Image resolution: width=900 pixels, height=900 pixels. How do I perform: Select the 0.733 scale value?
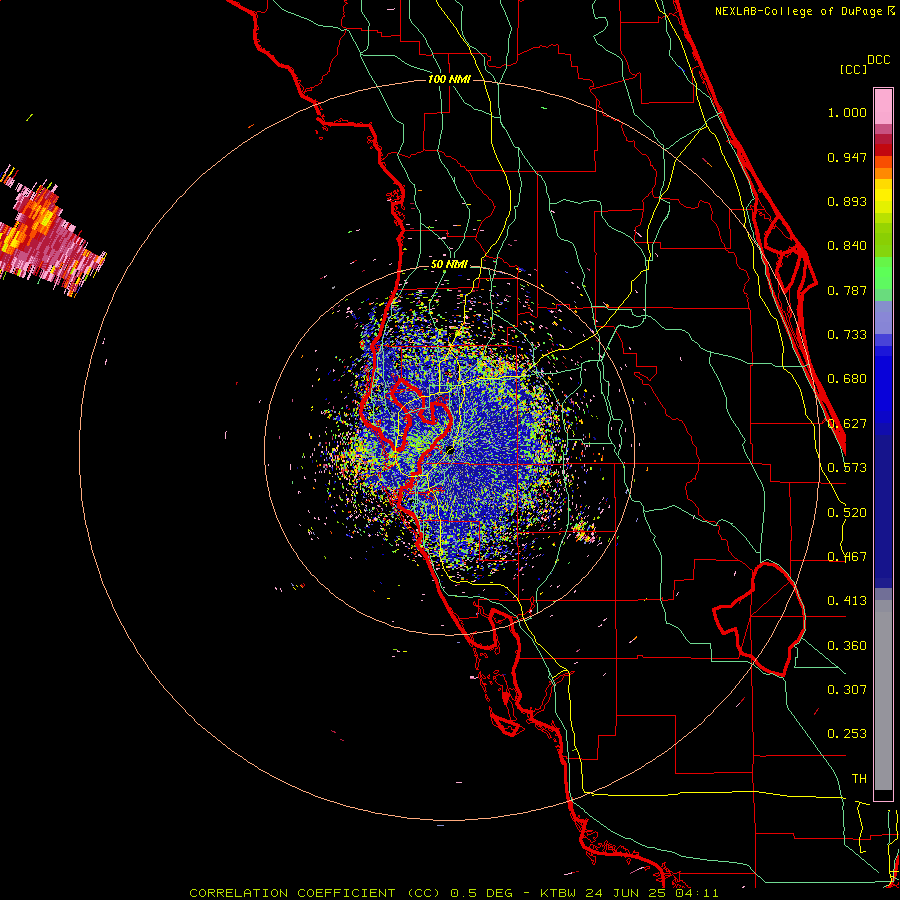pyautogui.click(x=847, y=335)
